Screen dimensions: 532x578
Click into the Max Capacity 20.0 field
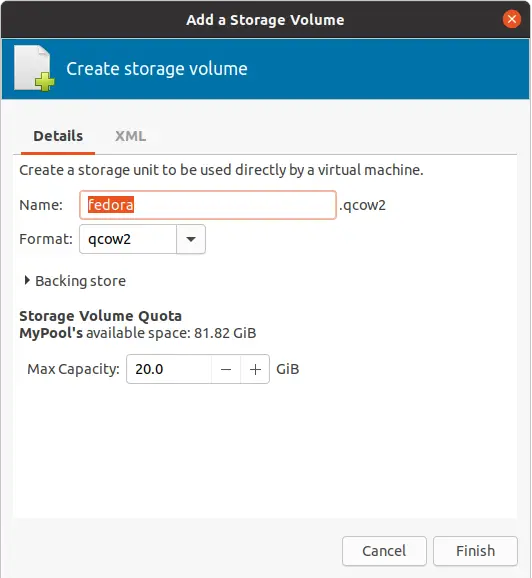pyautogui.click(x=169, y=369)
